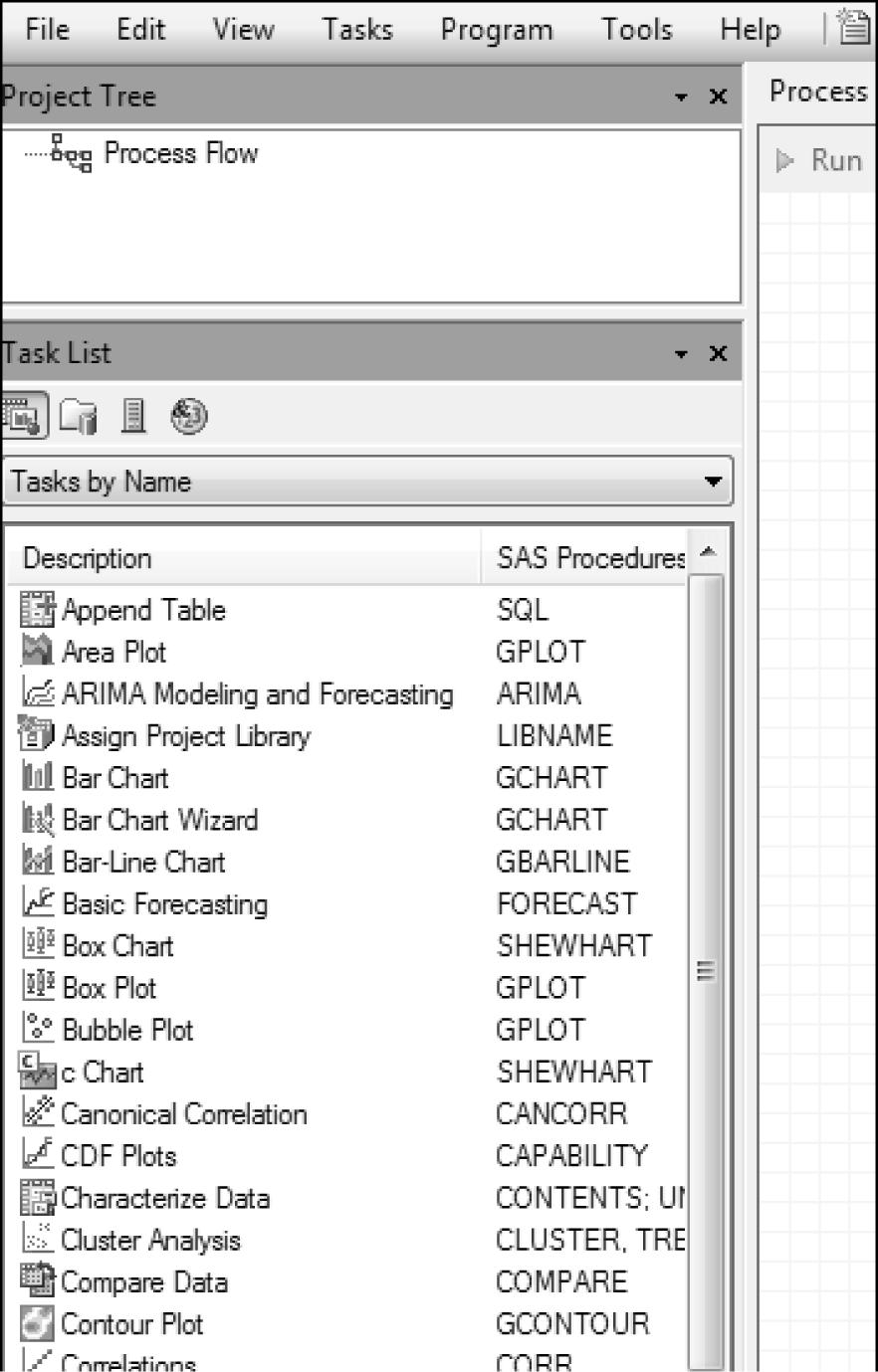Select the Bar-Line Chart task name
This screenshot has height=1372, width=878.
pos(143,862)
